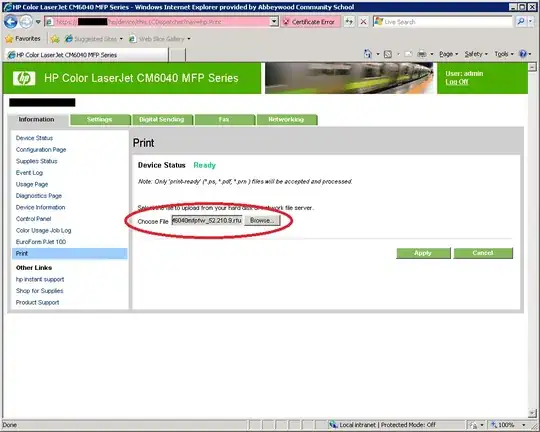Open the Web Slice Gallery link
This screenshot has height=432, width=540.
(x=160, y=39)
